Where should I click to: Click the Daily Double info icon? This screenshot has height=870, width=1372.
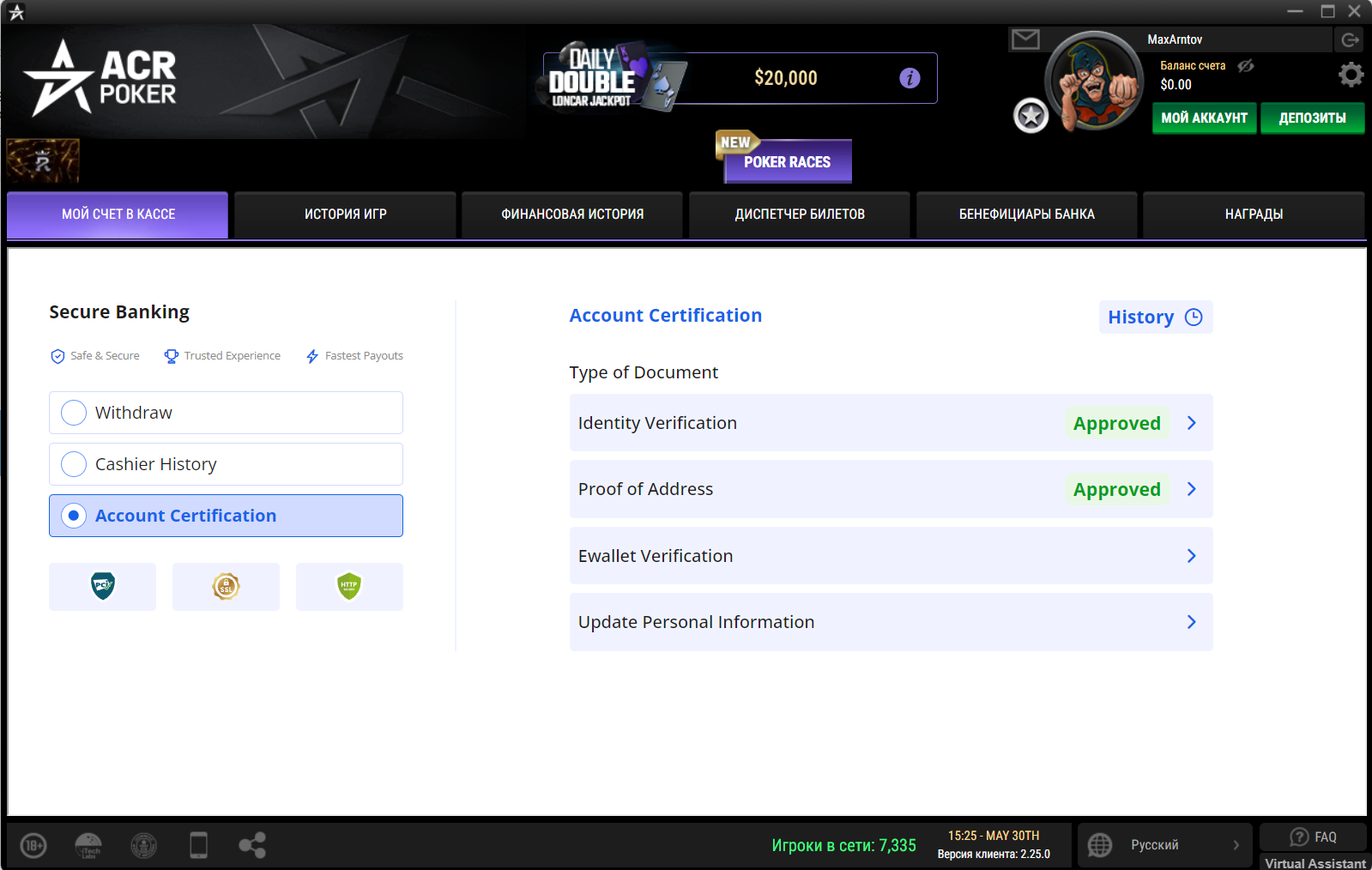(910, 78)
